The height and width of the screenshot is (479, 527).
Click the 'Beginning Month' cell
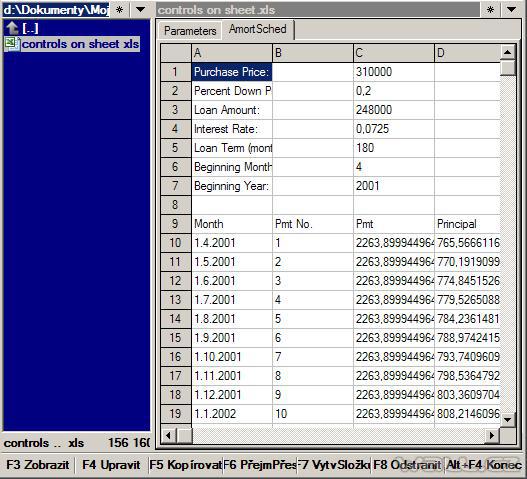coord(232,167)
